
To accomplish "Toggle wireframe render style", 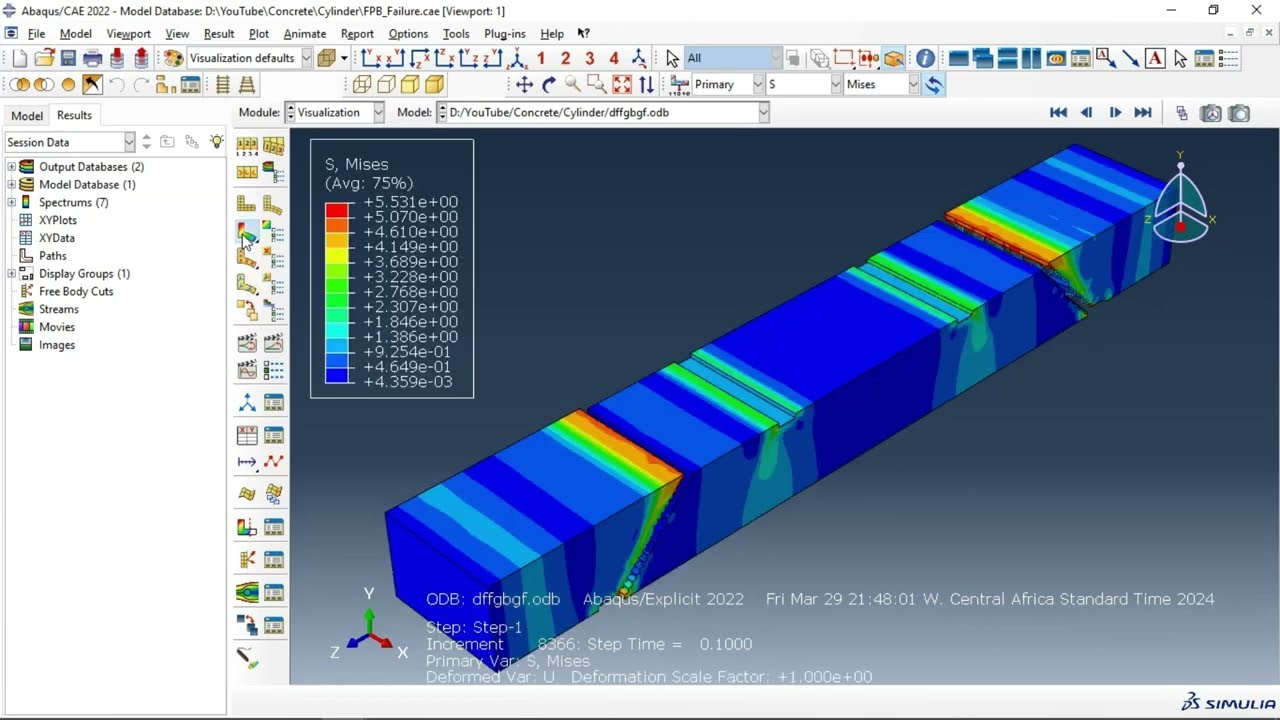I will coord(362,85).
